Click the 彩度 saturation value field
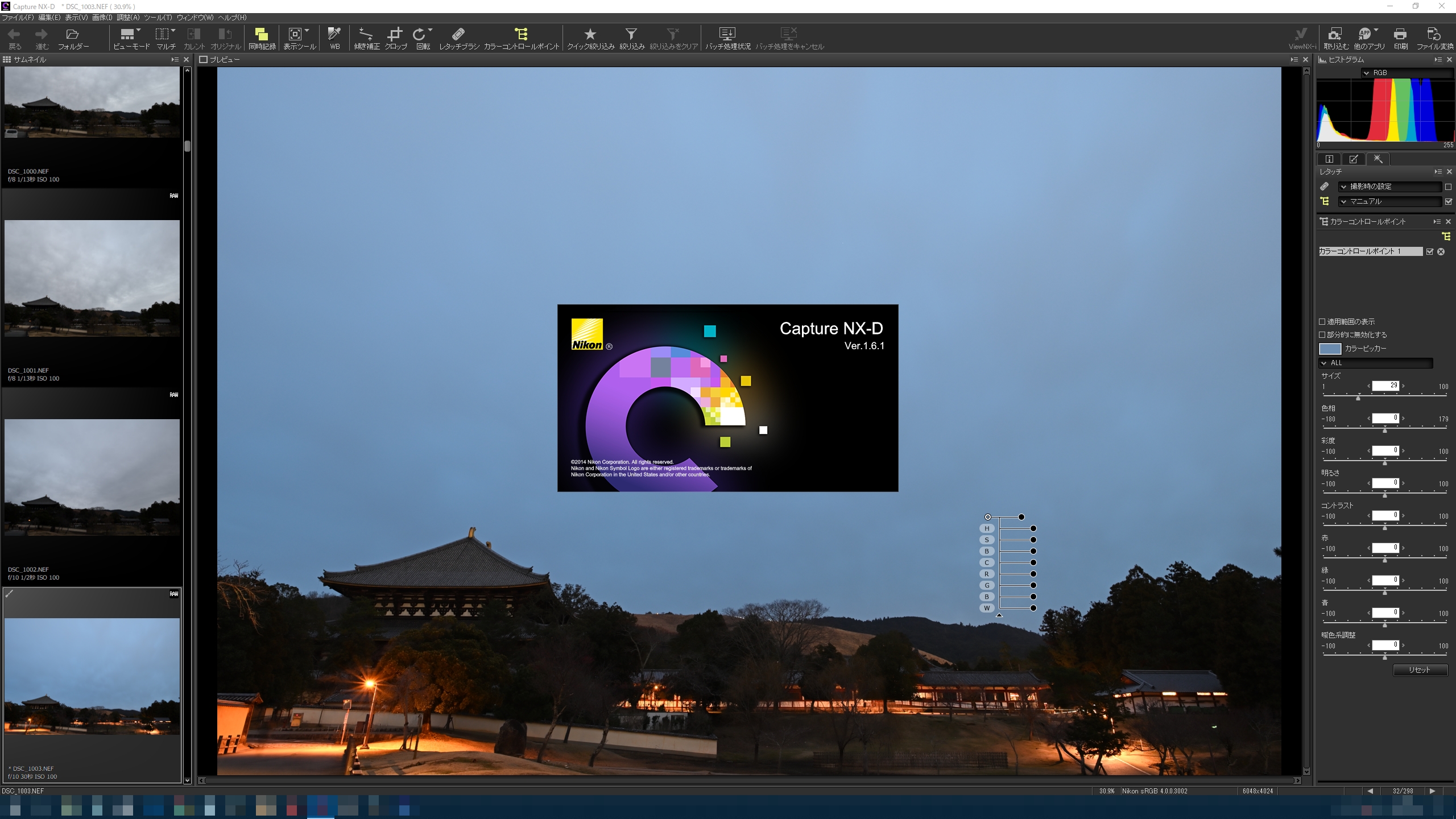Image resolution: width=1456 pixels, height=819 pixels. [x=1385, y=450]
